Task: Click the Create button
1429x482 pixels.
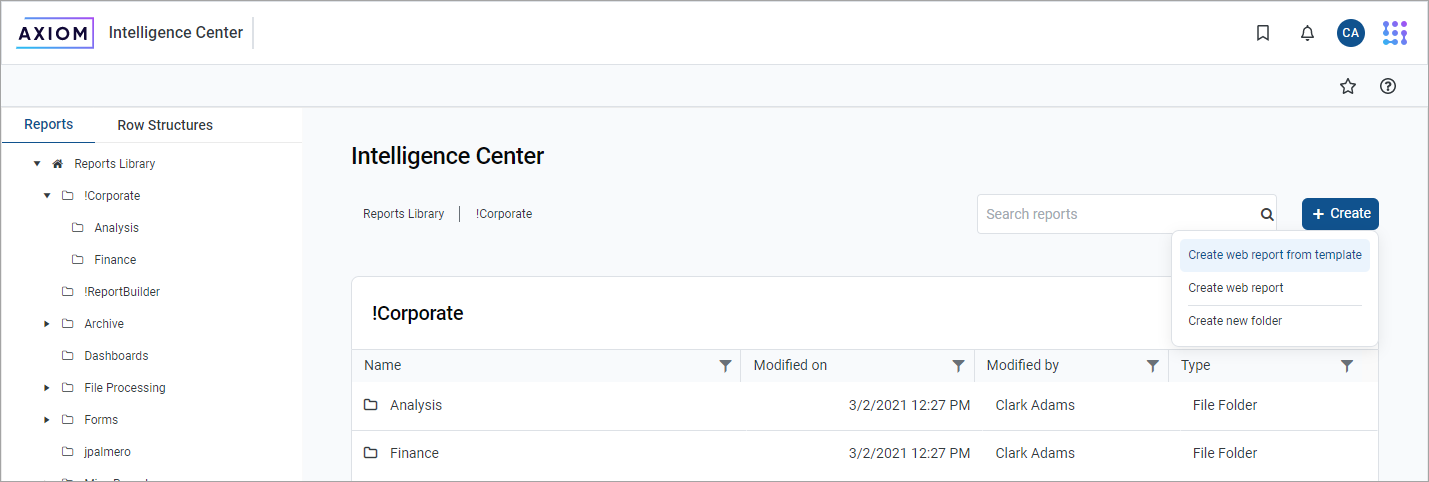Action: point(1340,214)
